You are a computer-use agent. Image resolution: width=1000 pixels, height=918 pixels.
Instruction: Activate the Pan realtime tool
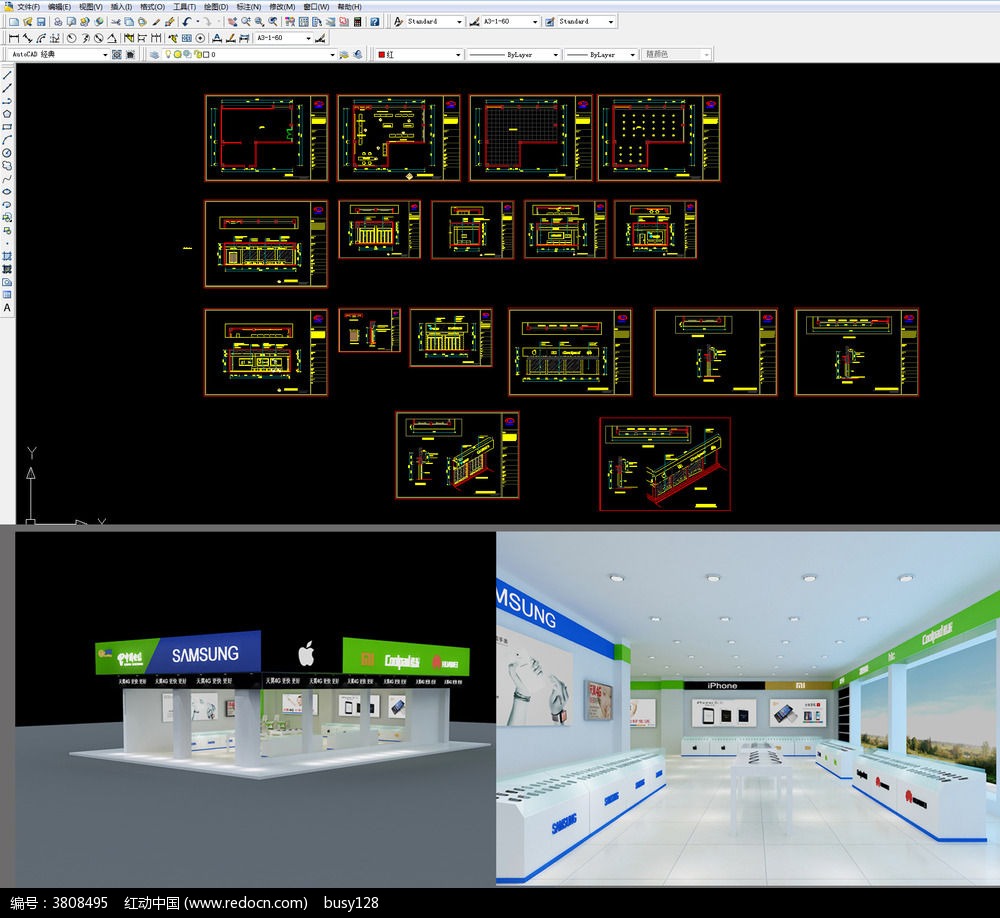coord(232,22)
